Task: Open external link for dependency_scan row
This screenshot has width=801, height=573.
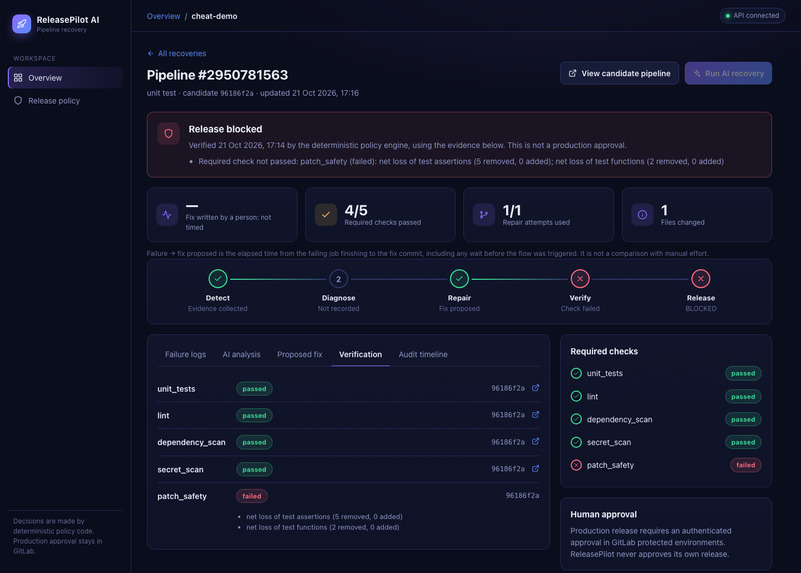Action: 535,442
